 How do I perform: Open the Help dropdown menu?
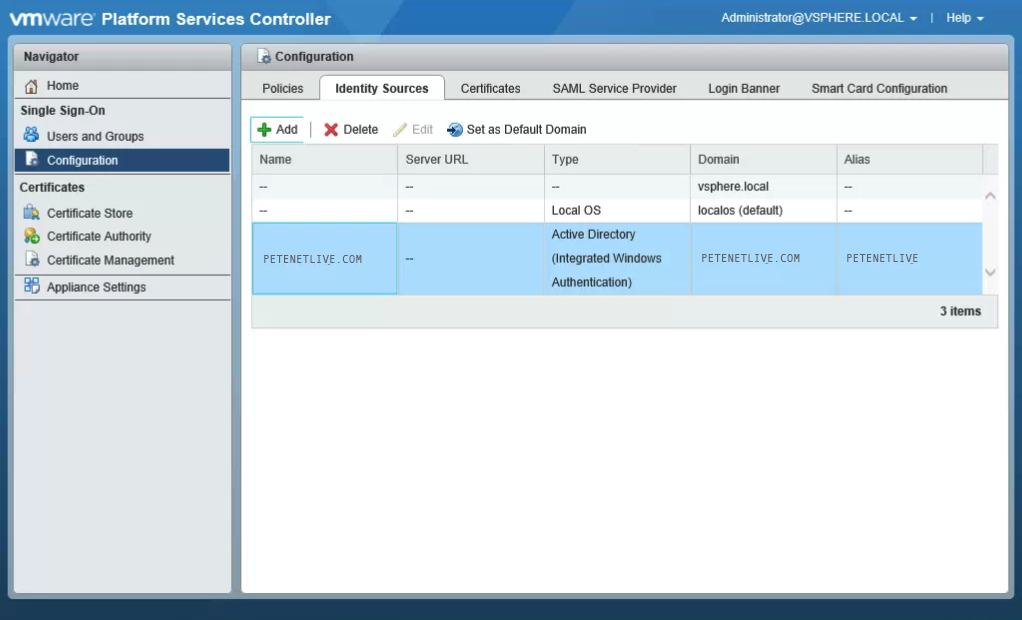tap(965, 18)
